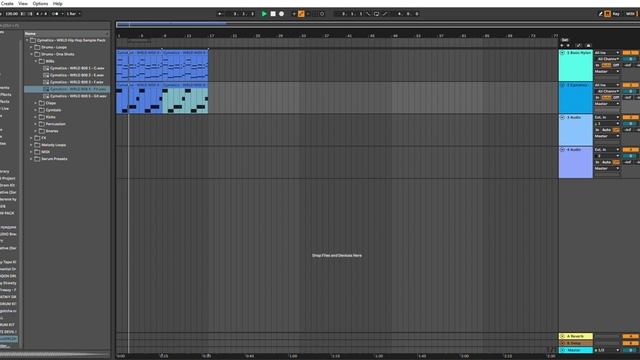This screenshot has height=360, width=640.
Task: Open Master track 1/2 output dropdown
Action: [x=607, y=350]
